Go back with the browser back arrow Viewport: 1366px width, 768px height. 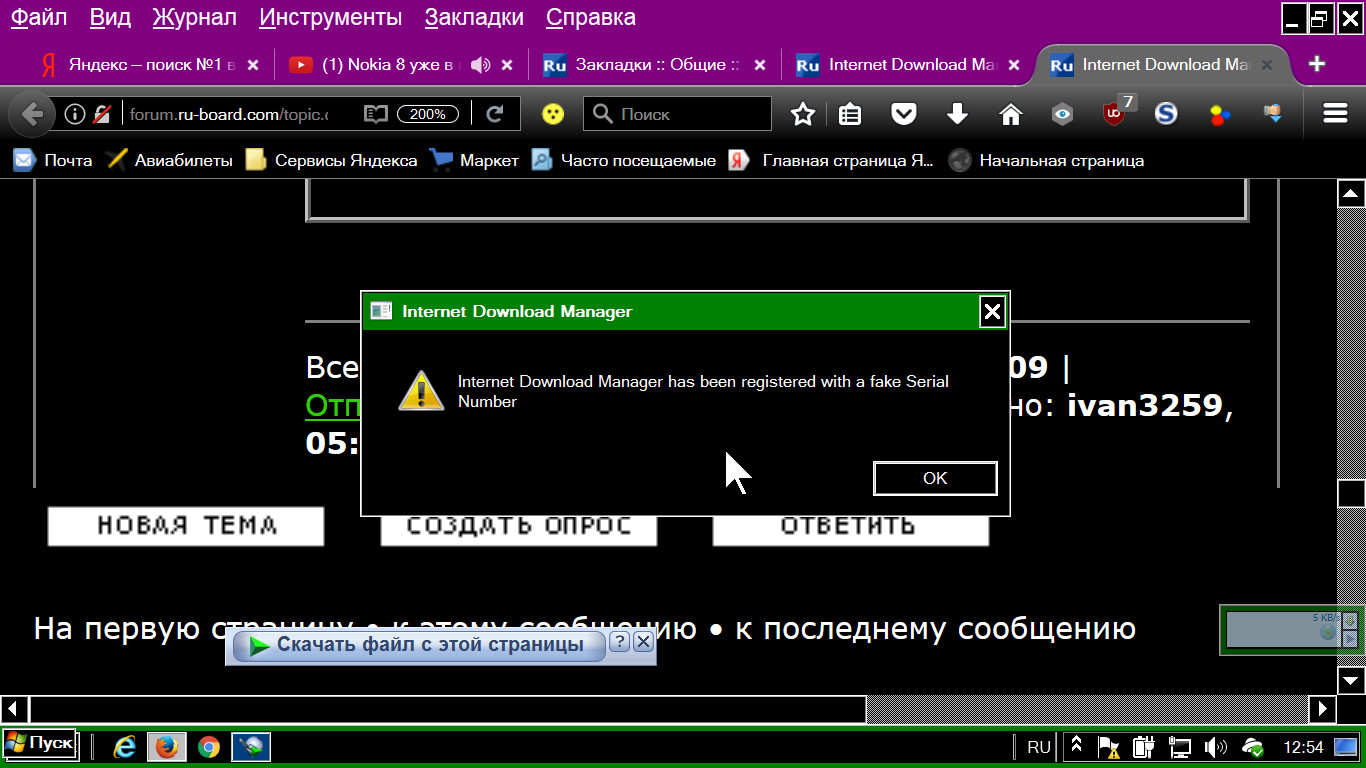pos(32,114)
